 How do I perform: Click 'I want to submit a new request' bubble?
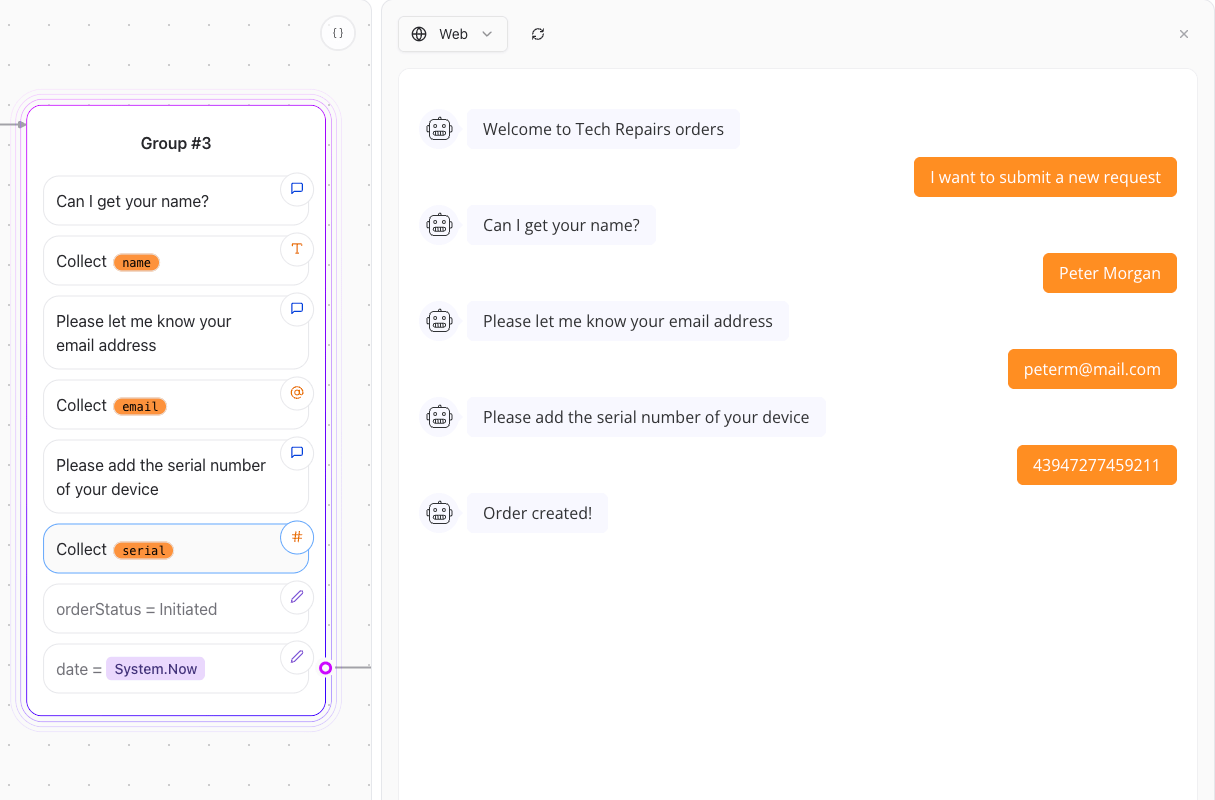[1045, 177]
